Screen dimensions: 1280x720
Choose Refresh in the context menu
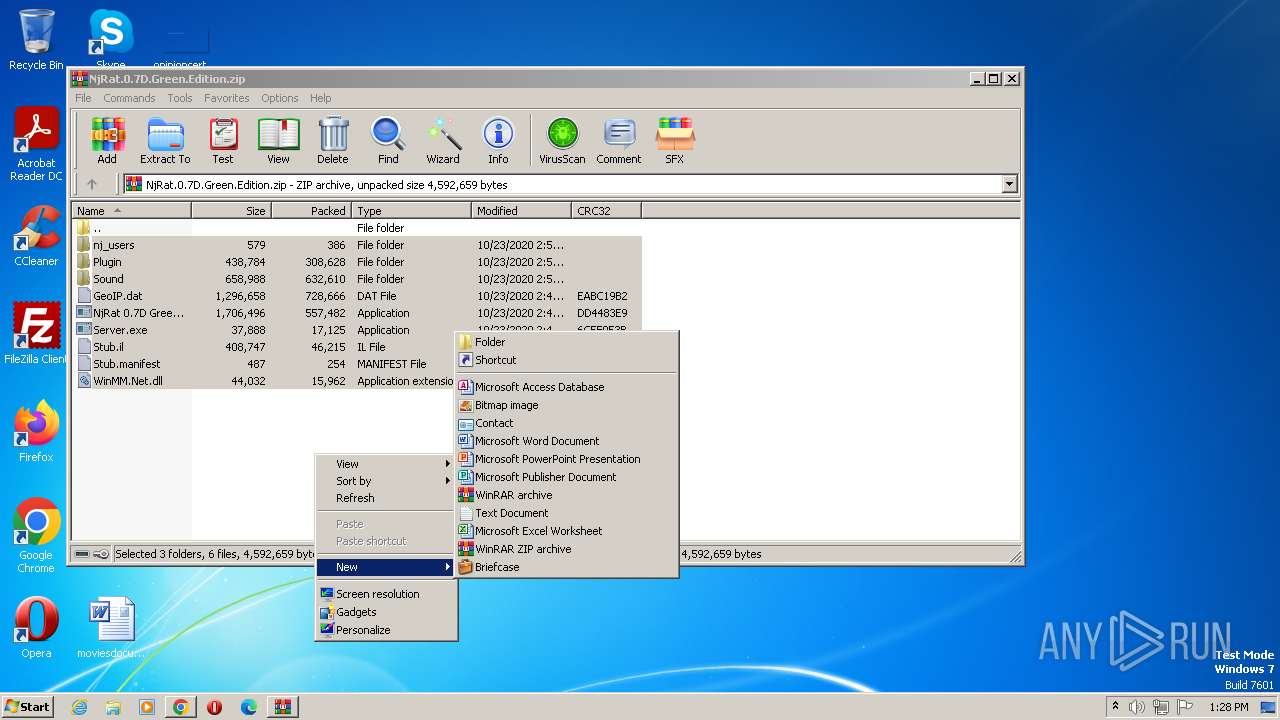386,498
